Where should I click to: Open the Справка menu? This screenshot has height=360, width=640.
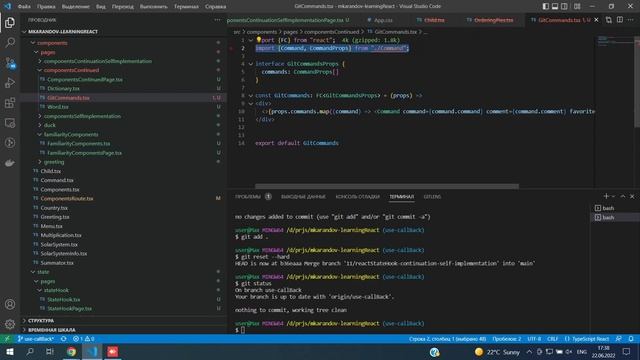216,7
